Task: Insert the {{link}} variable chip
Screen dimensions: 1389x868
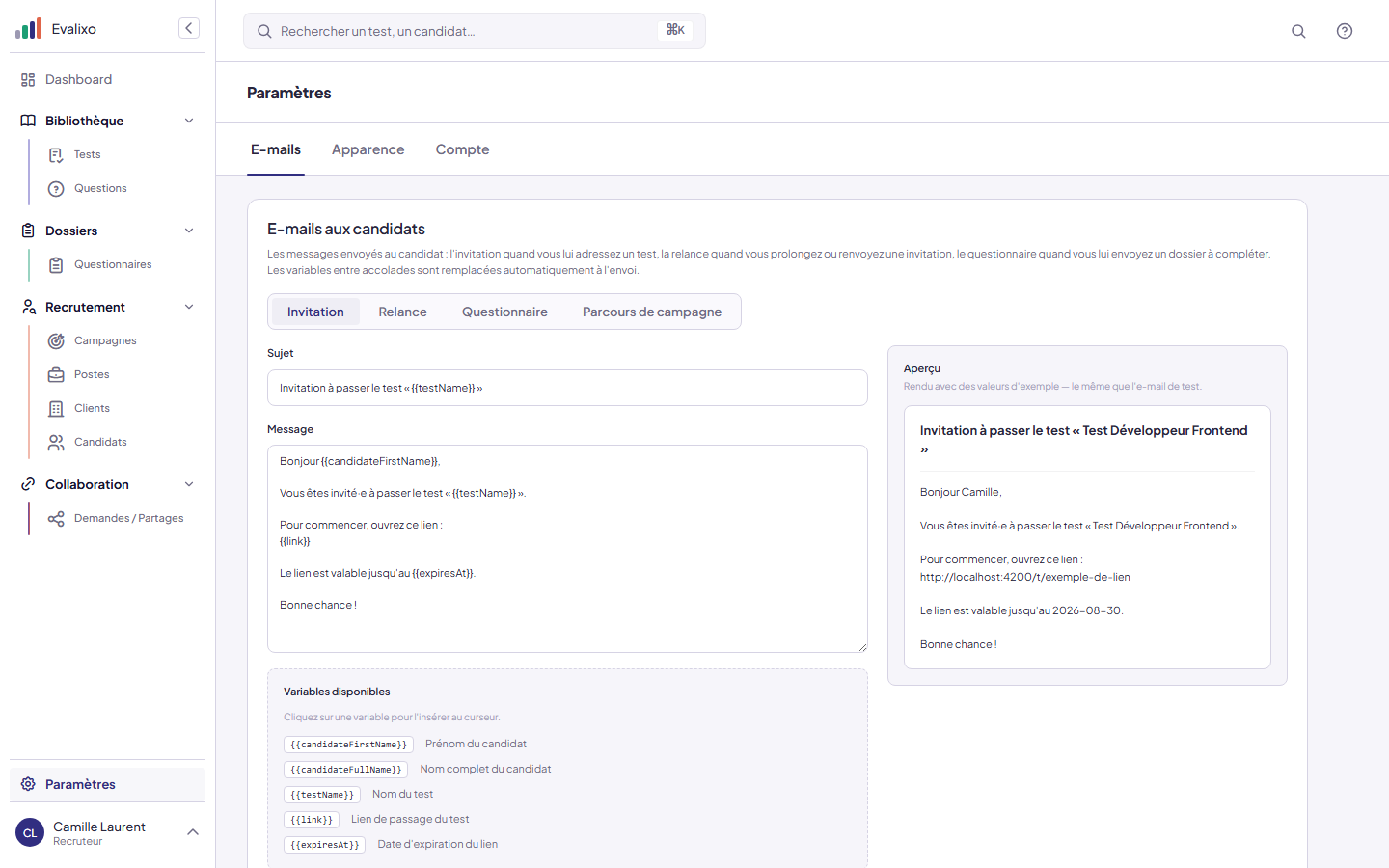Action: tap(312, 820)
